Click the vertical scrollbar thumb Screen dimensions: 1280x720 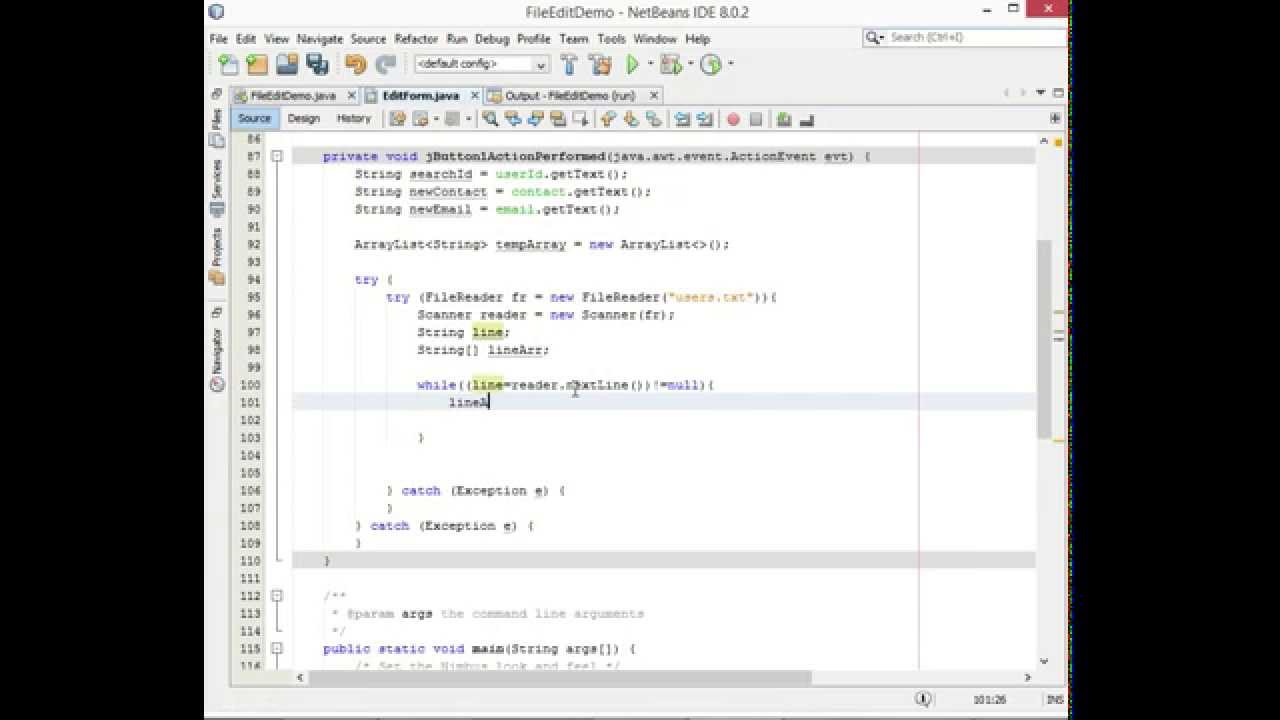(1043, 340)
